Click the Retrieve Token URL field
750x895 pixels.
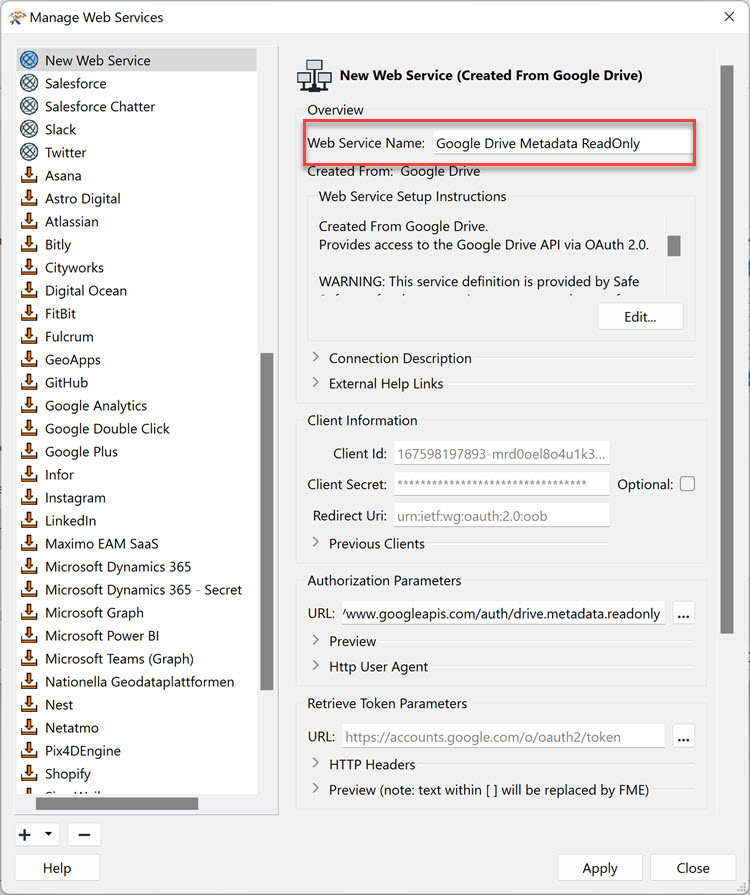click(503, 737)
